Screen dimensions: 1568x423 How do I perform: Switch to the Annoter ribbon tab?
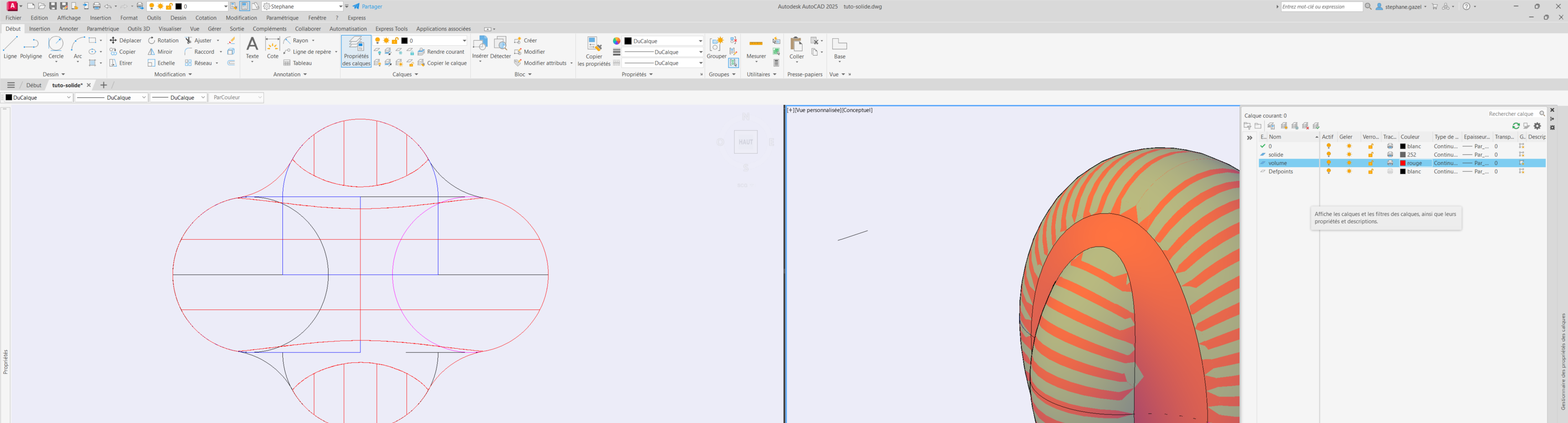click(68, 29)
